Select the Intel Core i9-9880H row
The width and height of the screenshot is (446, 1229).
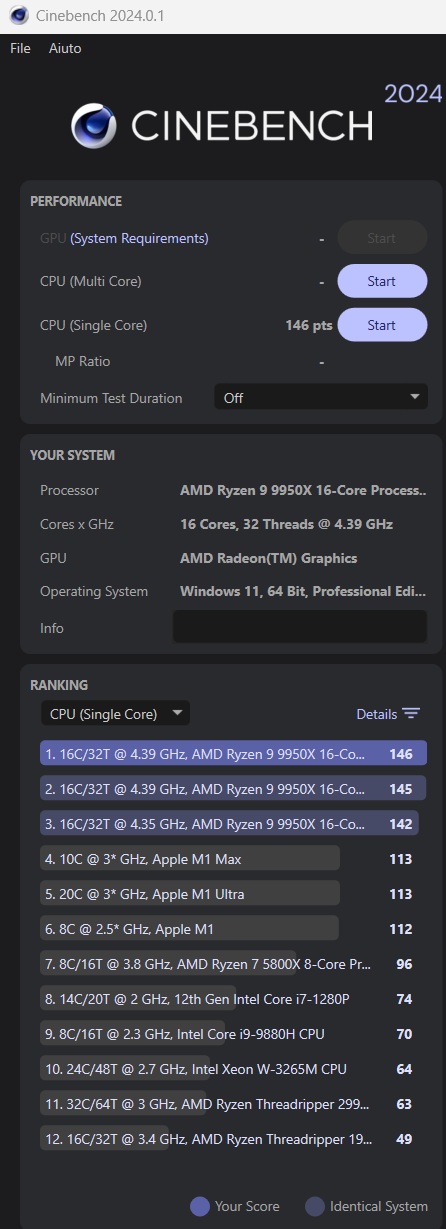click(x=233, y=1034)
